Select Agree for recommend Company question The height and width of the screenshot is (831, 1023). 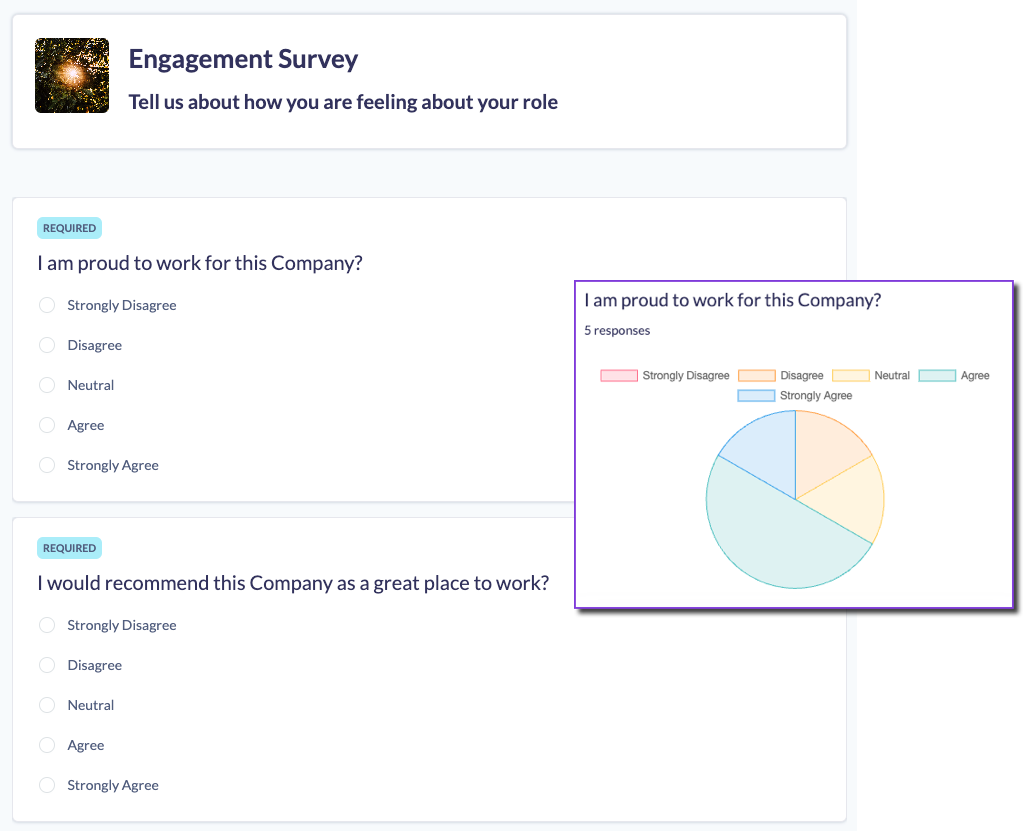tap(47, 745)
